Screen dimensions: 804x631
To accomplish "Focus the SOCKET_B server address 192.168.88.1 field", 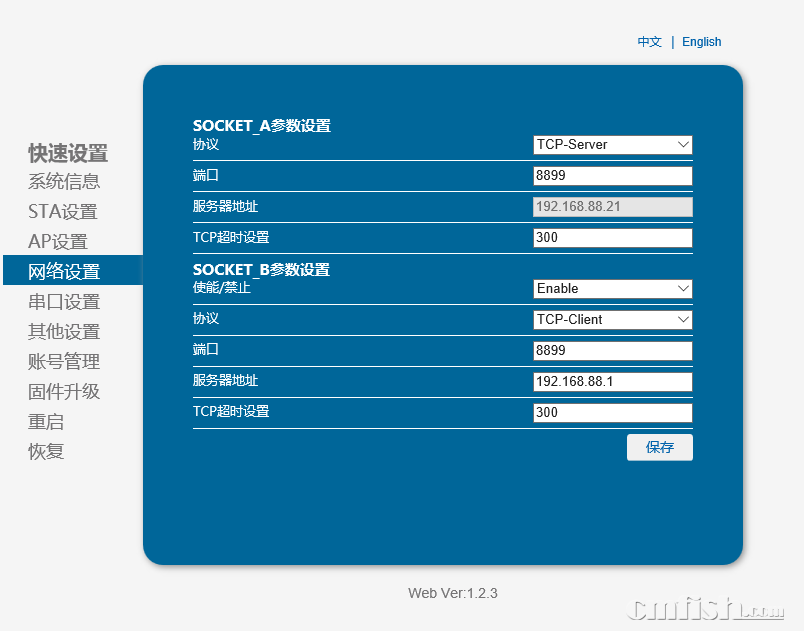I will [612, 382].
